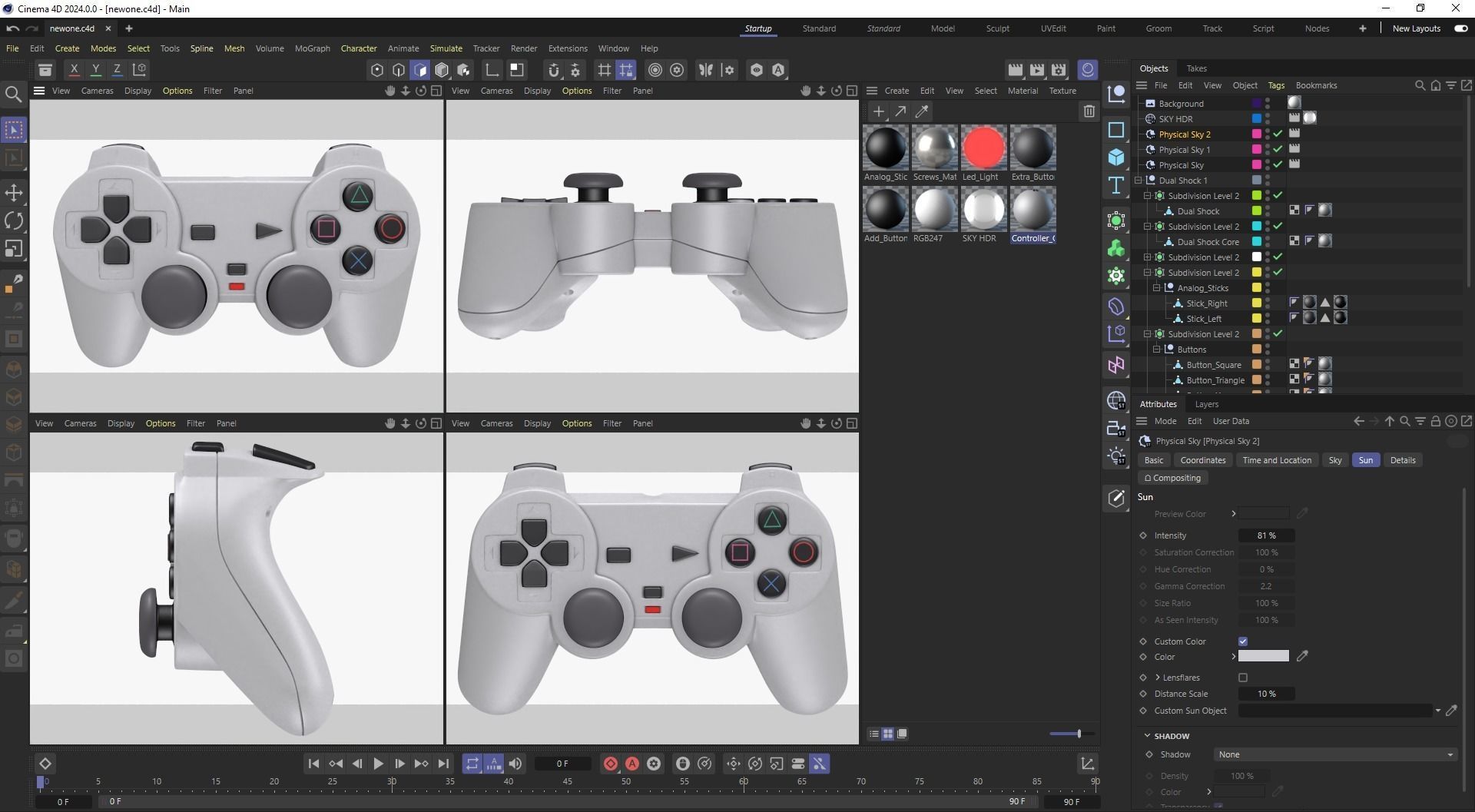
Task: Switch to the Layers tab
Action: [x=1206, y=404]
